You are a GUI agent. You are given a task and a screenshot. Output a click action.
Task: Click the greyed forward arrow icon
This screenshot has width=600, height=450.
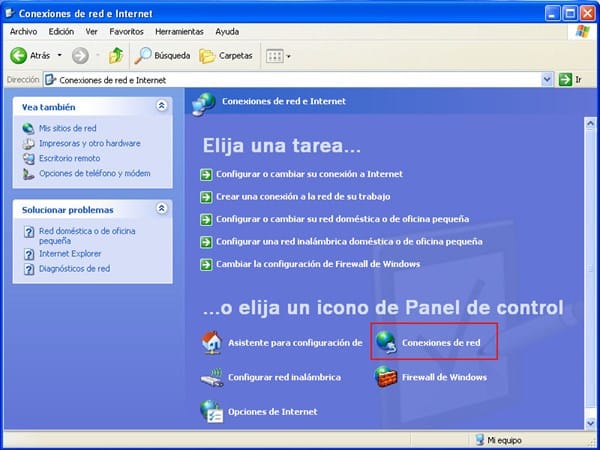click(x=80, y=56)
